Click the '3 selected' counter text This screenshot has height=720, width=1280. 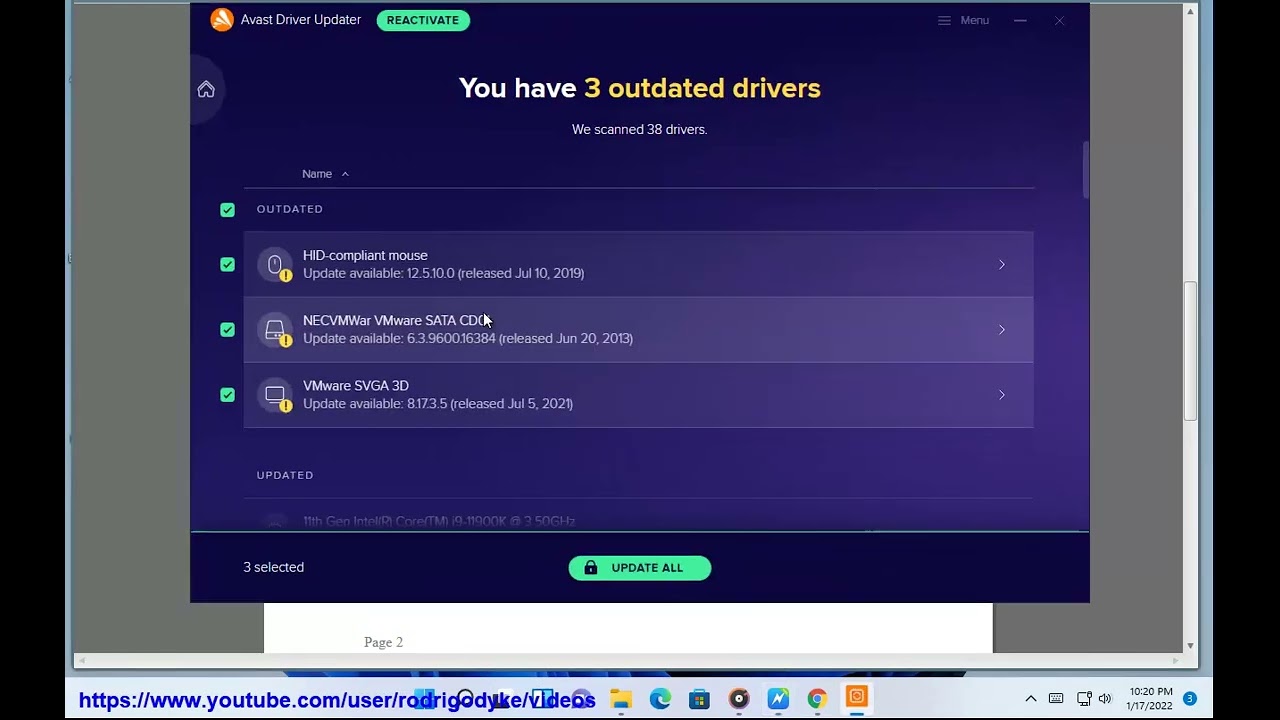click(273, 567)
